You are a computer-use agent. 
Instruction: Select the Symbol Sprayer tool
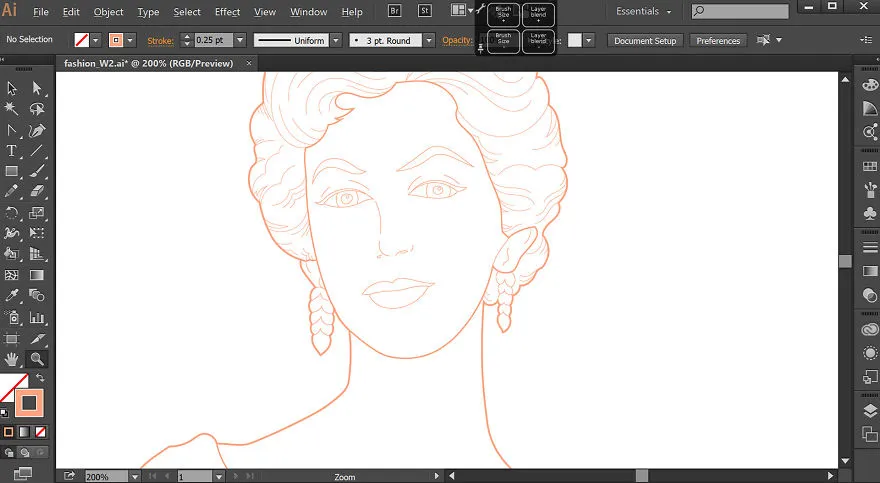point(12,318)
